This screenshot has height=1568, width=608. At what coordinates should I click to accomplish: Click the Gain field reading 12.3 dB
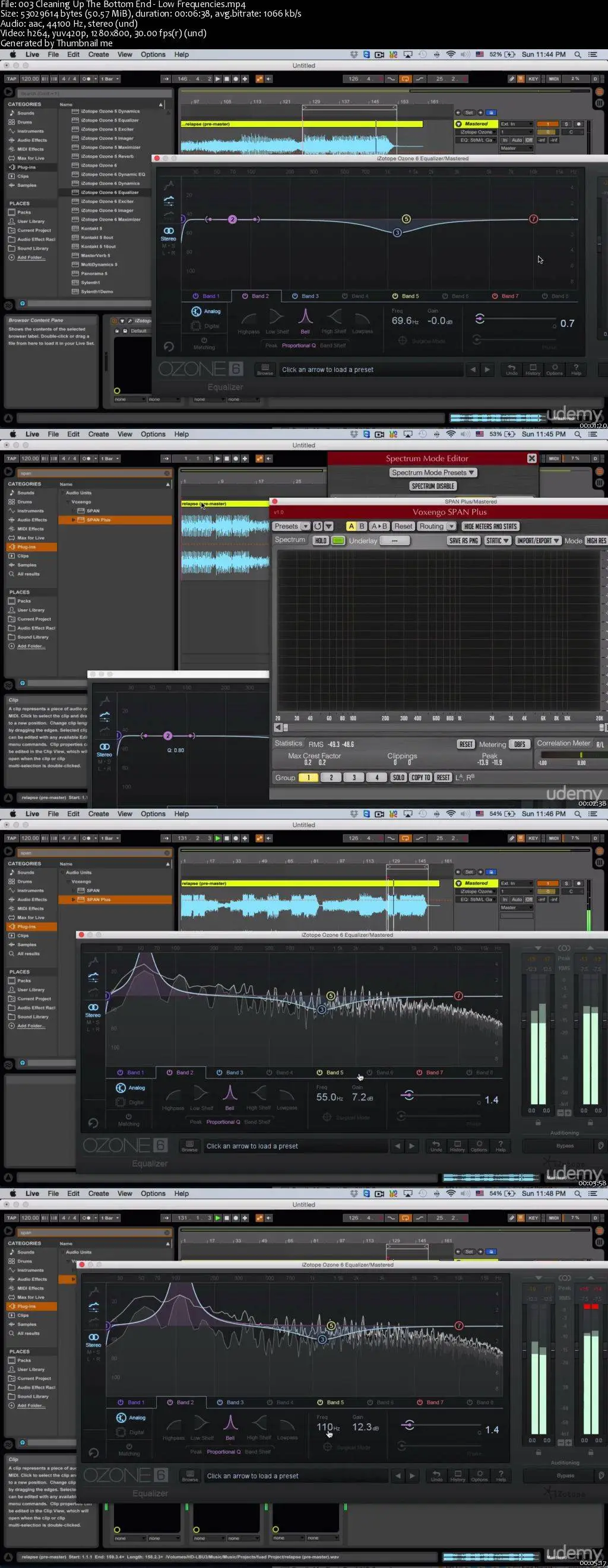coord(366,1427)
